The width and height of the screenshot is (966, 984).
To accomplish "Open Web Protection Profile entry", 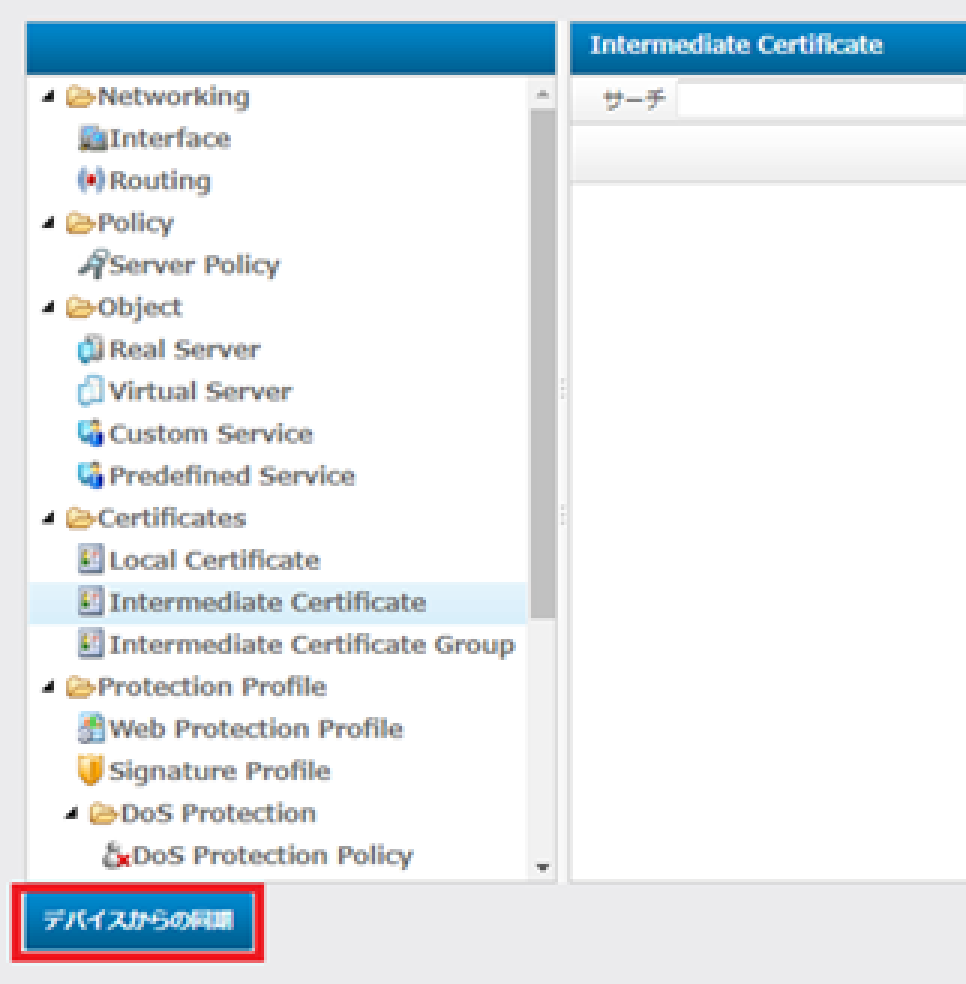I will tap(255, 729).
